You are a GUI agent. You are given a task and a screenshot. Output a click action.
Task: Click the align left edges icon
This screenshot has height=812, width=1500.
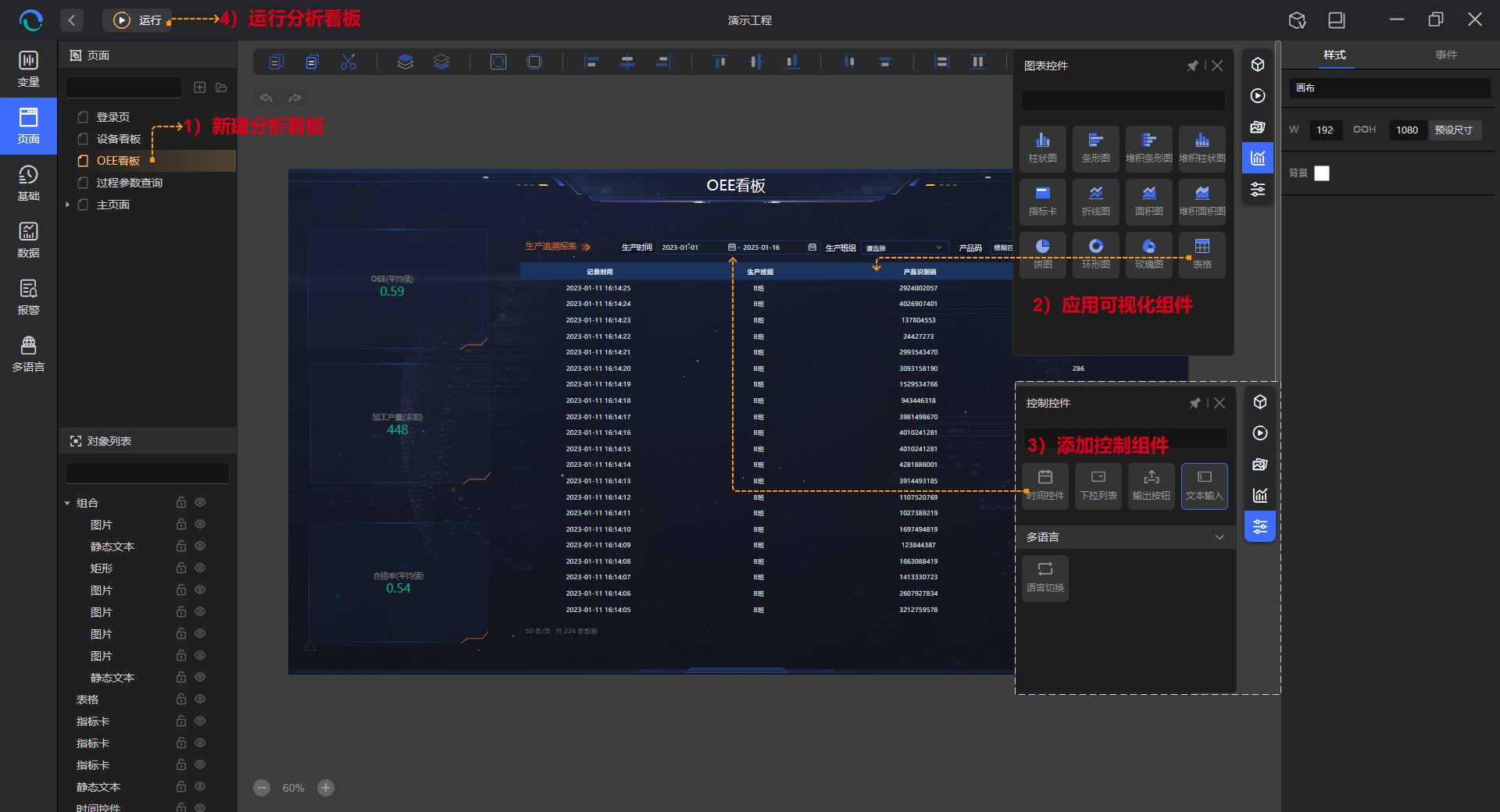pos(592,62)
